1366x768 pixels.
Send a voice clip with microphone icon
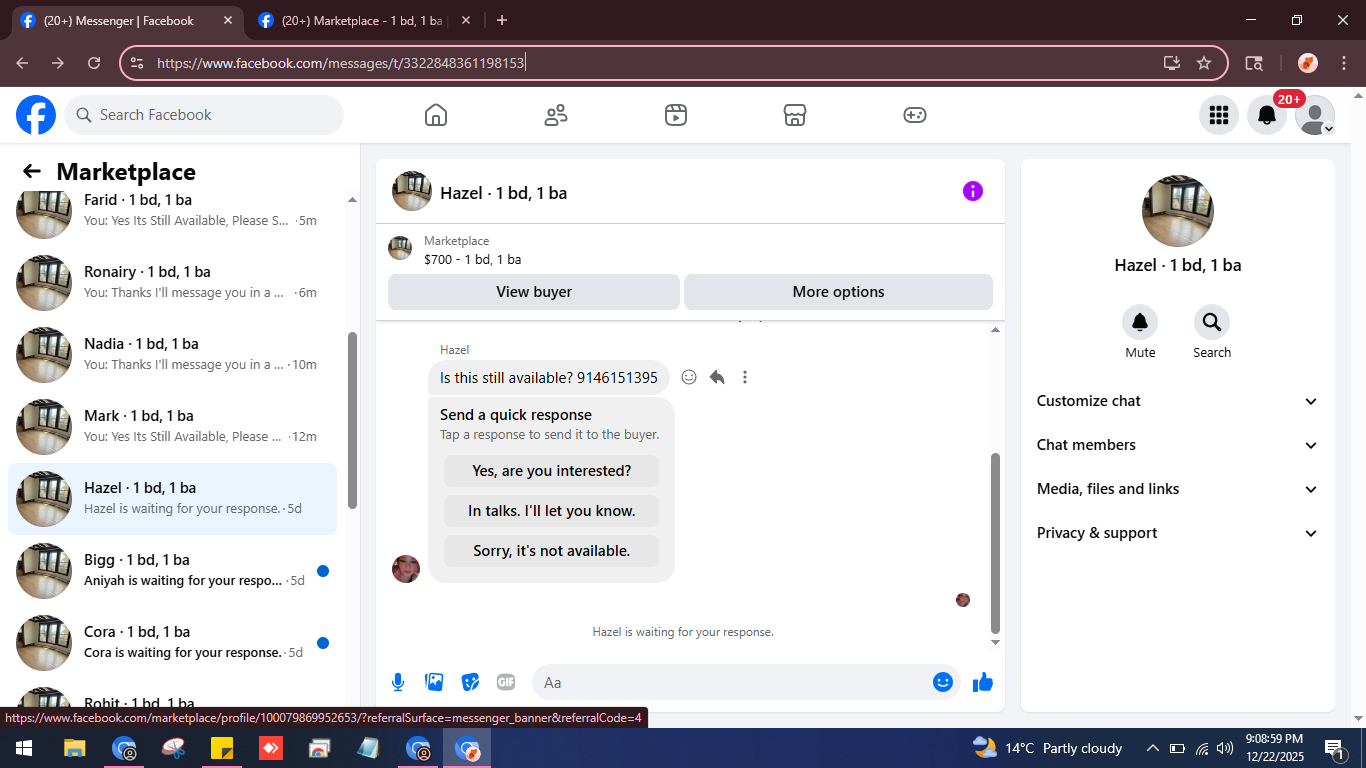click(398, 682)
